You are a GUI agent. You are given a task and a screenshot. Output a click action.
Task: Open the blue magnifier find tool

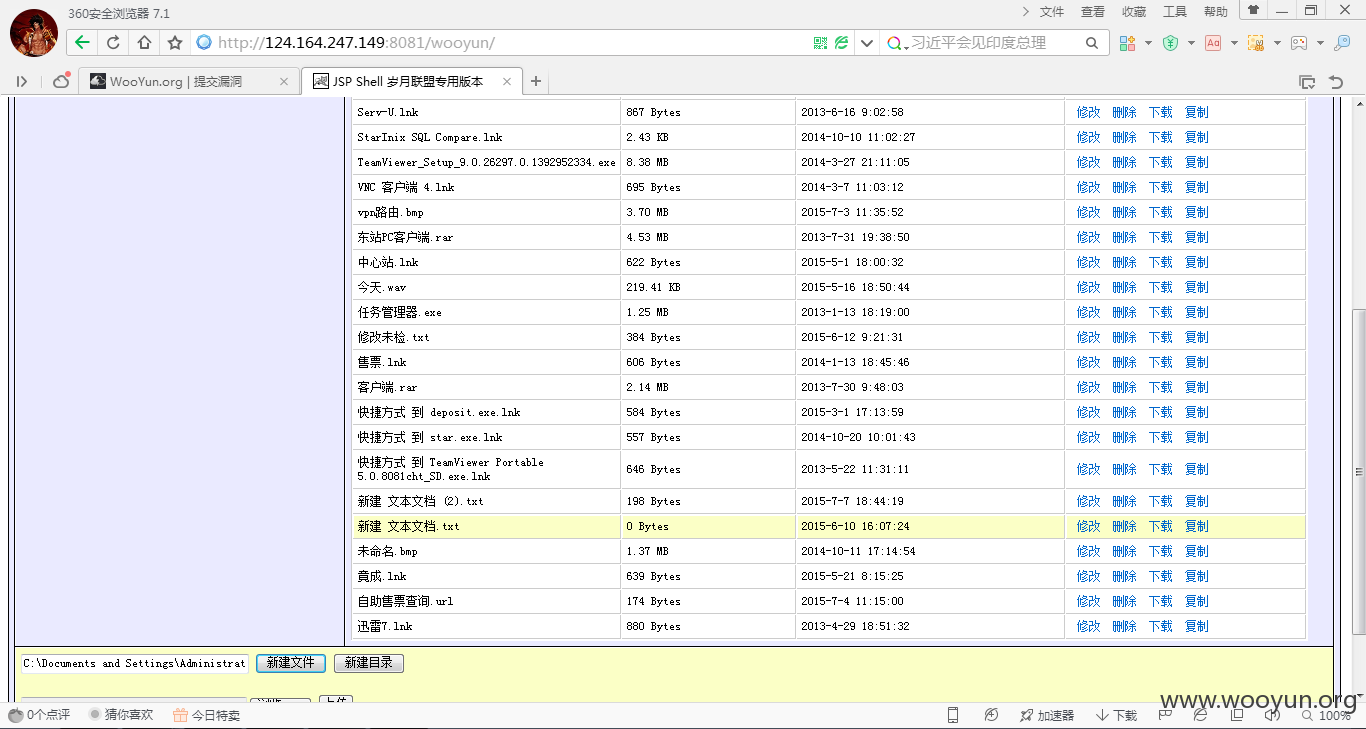point(1342,43)
